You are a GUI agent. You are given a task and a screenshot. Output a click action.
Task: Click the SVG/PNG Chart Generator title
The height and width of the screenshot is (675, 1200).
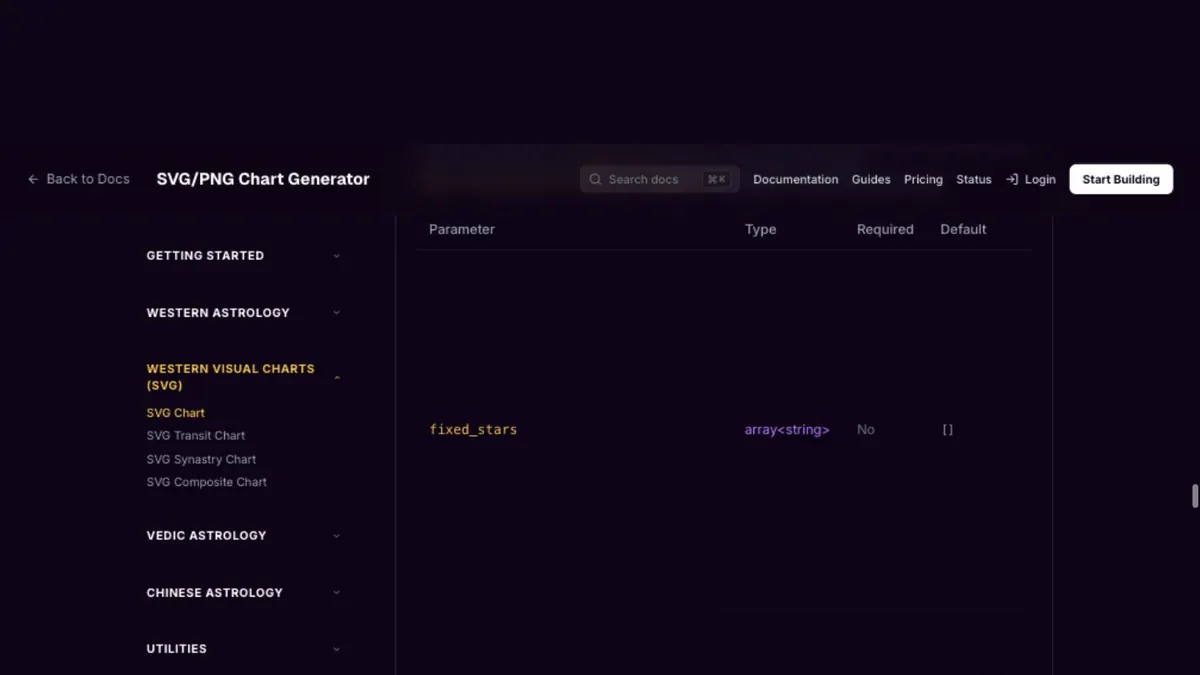[x=263, y=179]
